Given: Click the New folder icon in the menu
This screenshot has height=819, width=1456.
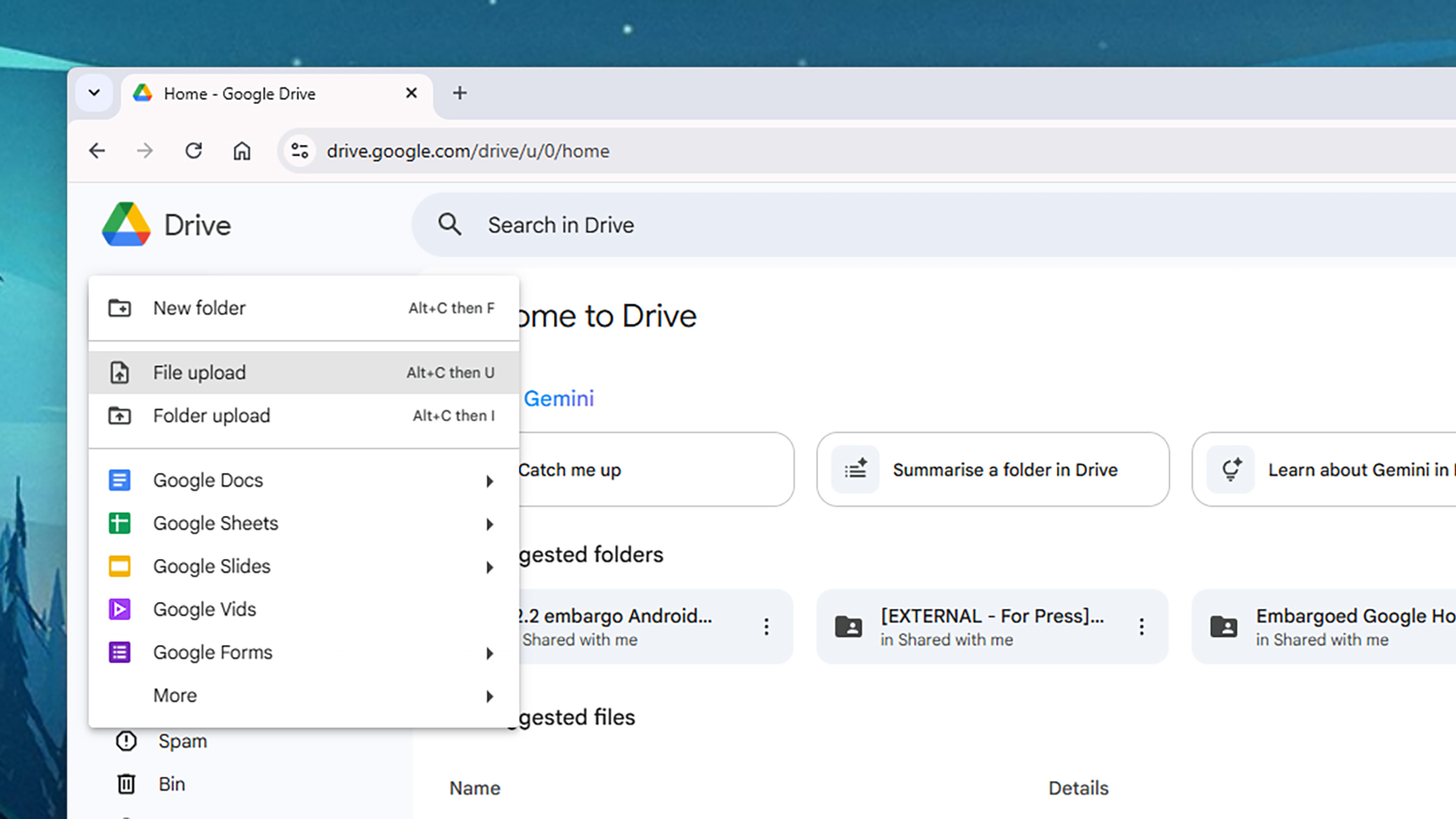Looking at the screenshot, I should coord(119,308).
